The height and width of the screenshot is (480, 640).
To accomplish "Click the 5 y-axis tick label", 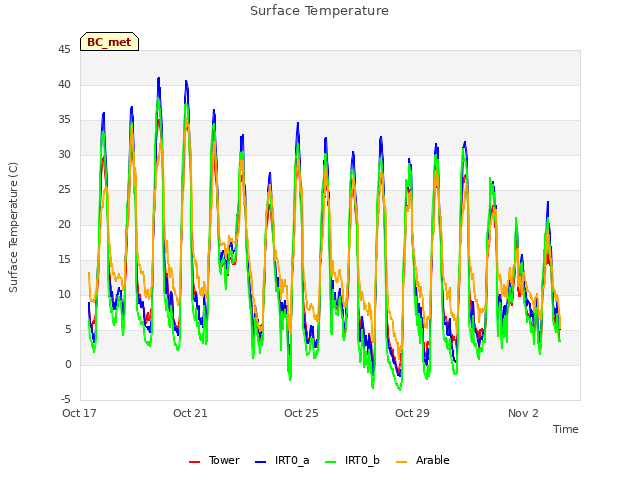I will click(x=68, y=329).
